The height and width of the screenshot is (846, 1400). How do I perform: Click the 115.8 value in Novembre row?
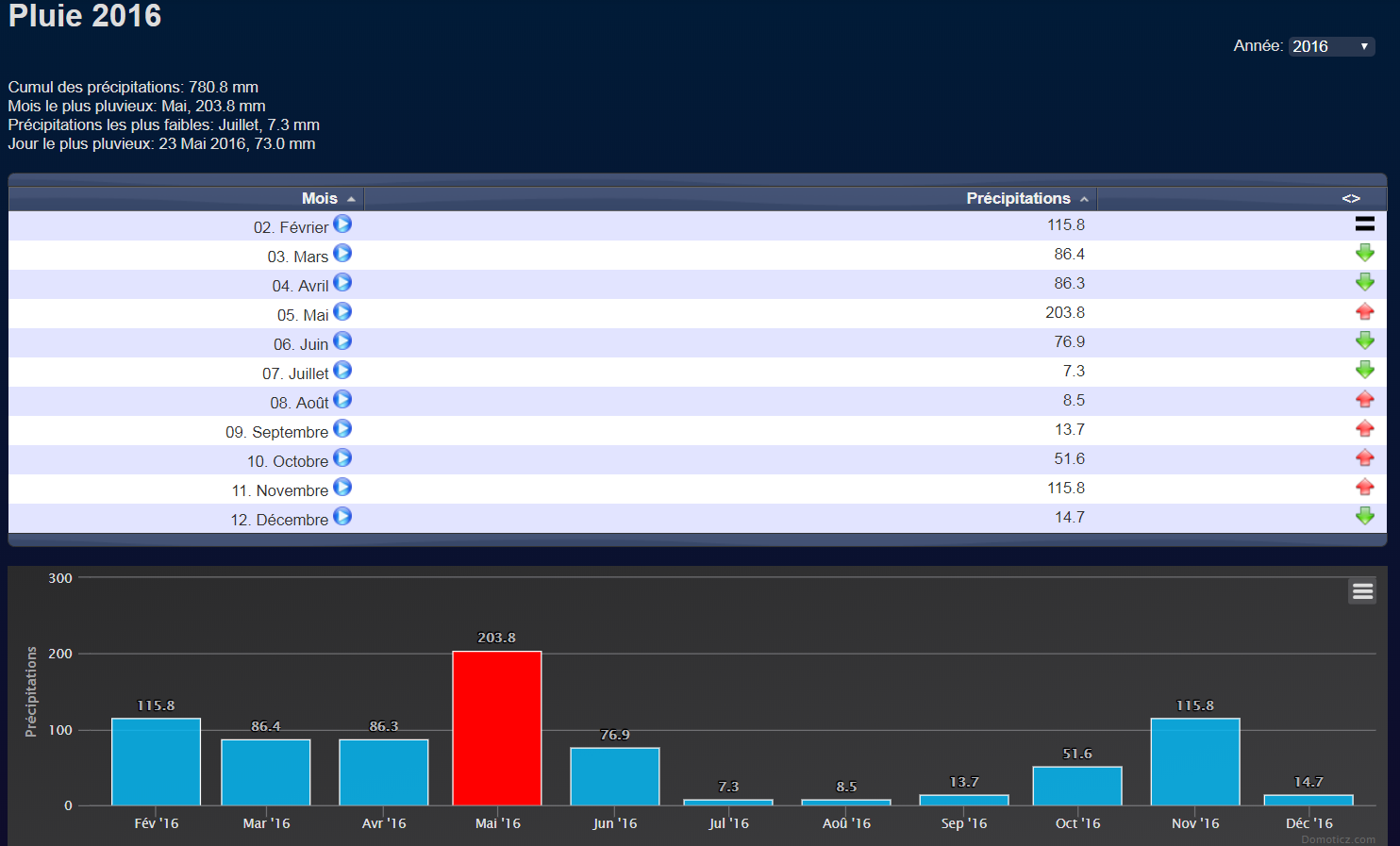[x=1066, y=488]
